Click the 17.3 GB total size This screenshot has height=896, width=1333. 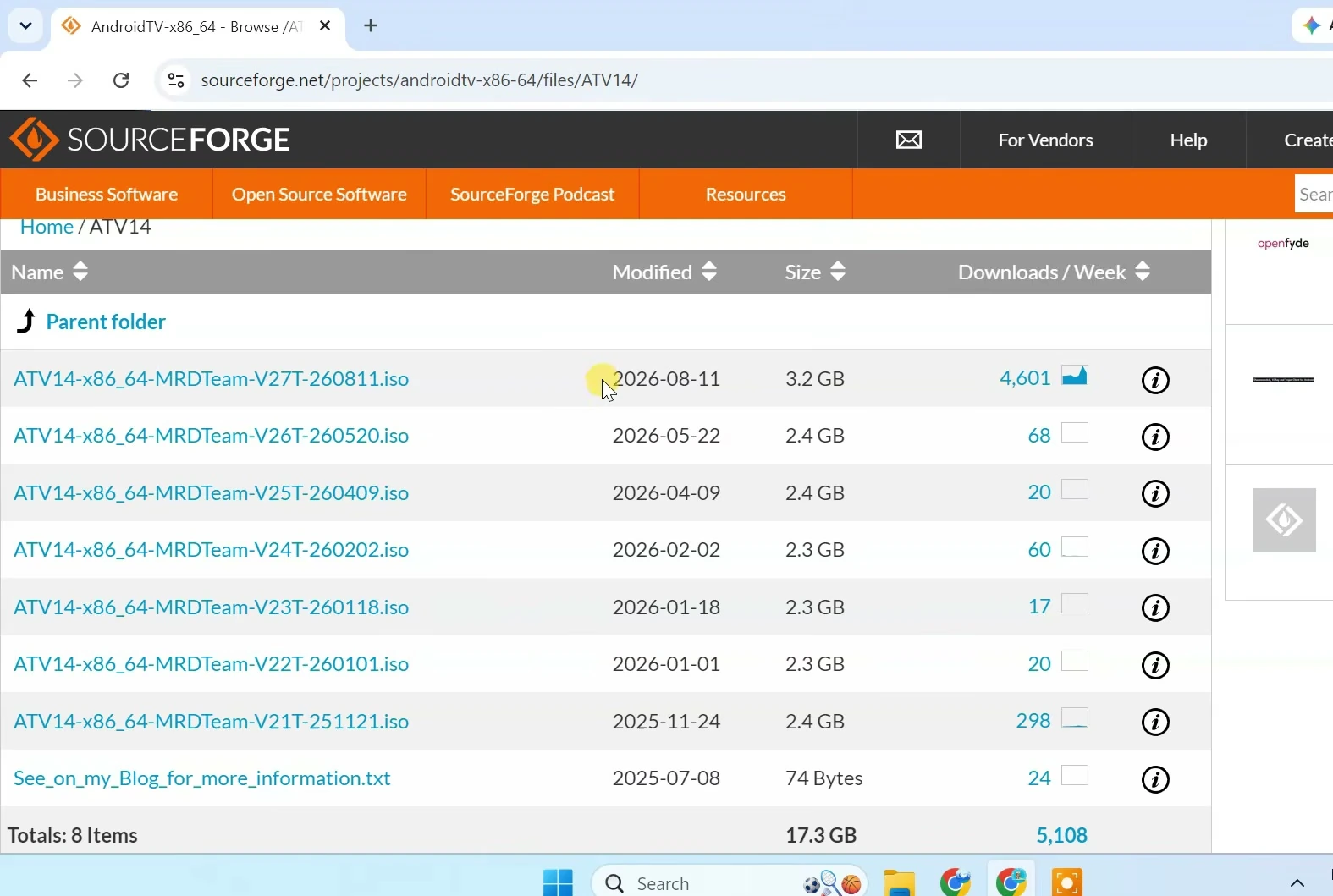pyautogui.click(x=821, y=835)
